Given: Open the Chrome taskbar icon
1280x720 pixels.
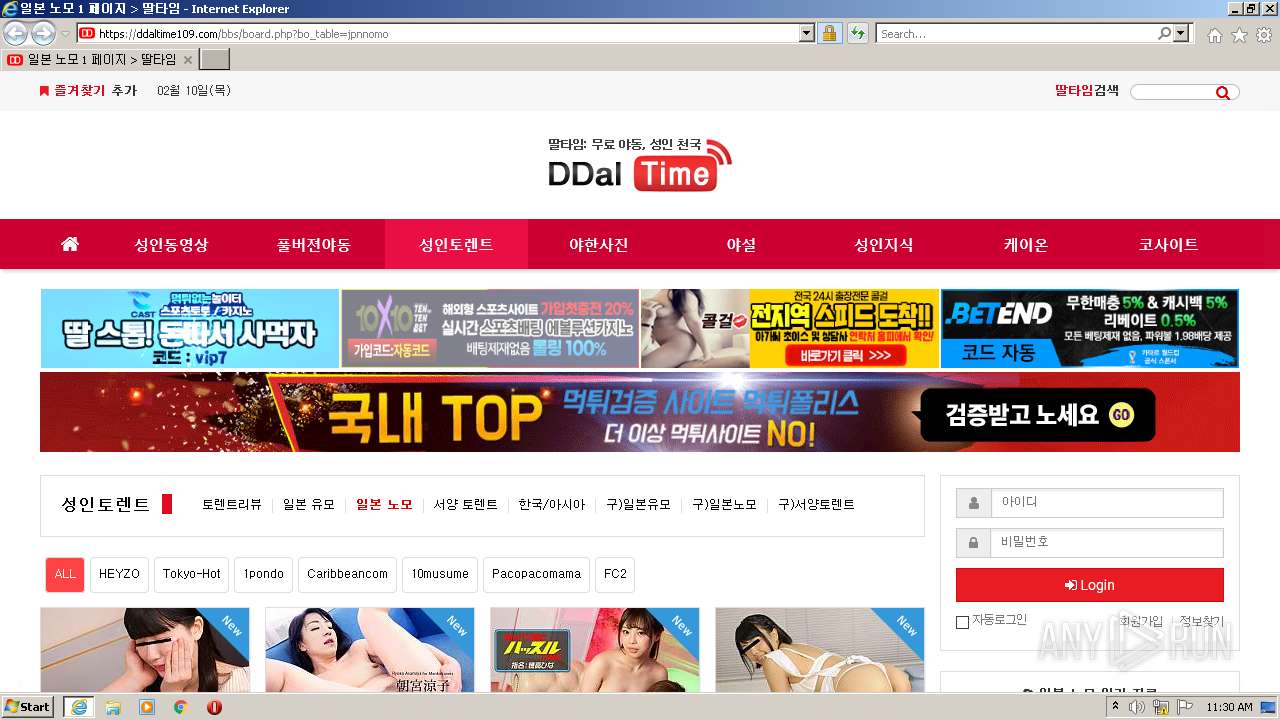Looking at the screenshot, I should pyautogui.click(x=181, y=707).
